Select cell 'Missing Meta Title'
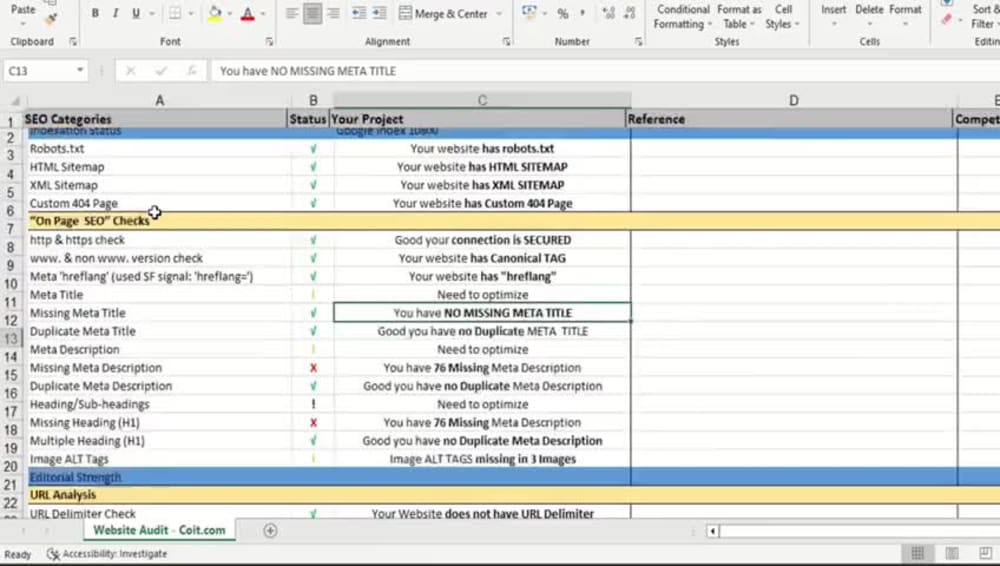 coord(158,313)
